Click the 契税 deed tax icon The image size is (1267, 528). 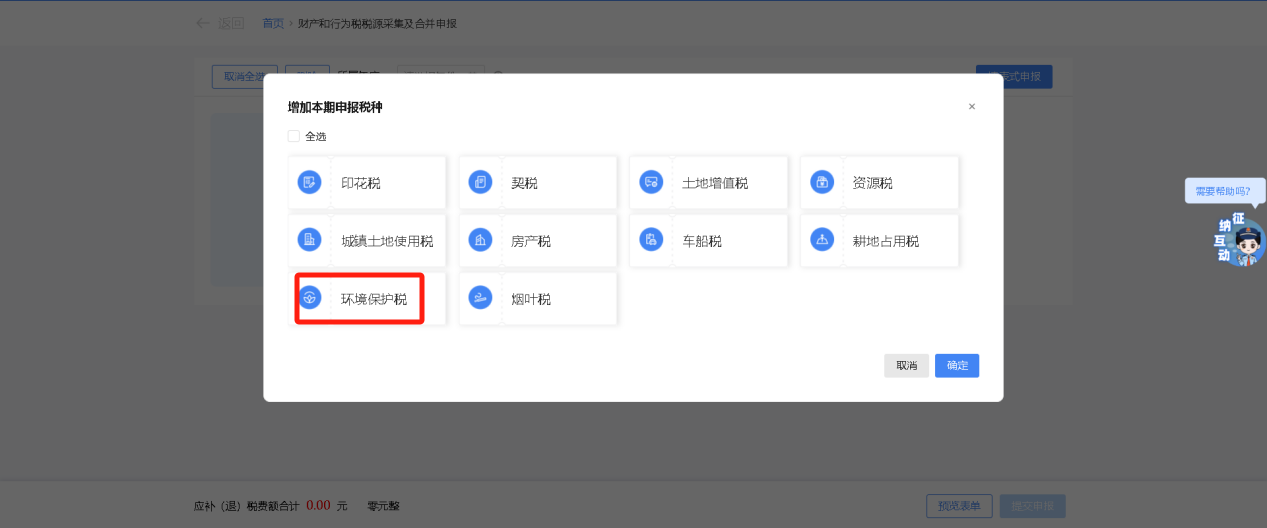(481, 182)
